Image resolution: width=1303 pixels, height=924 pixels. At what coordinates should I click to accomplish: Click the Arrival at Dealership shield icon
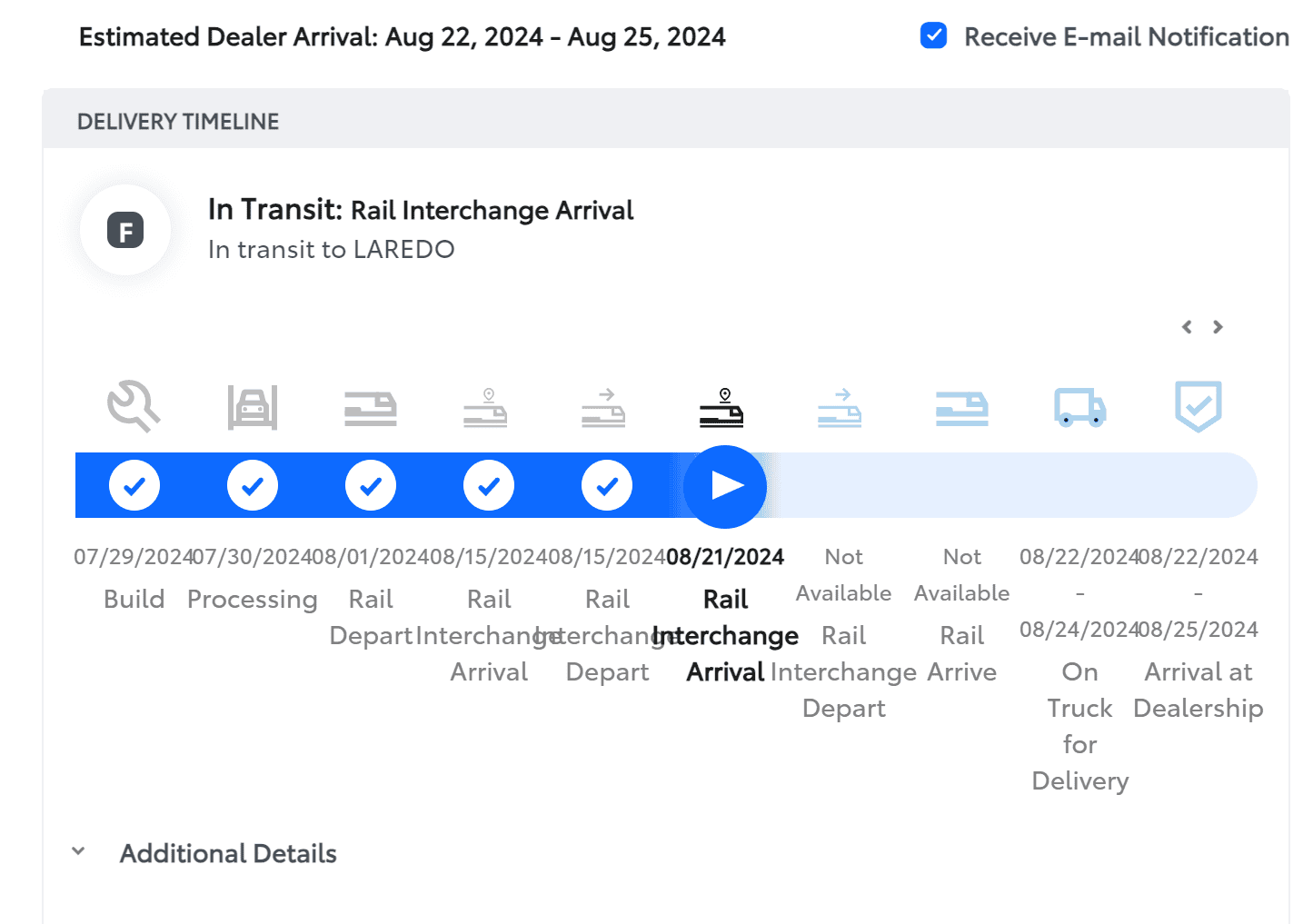click(x=1198, y=406)
